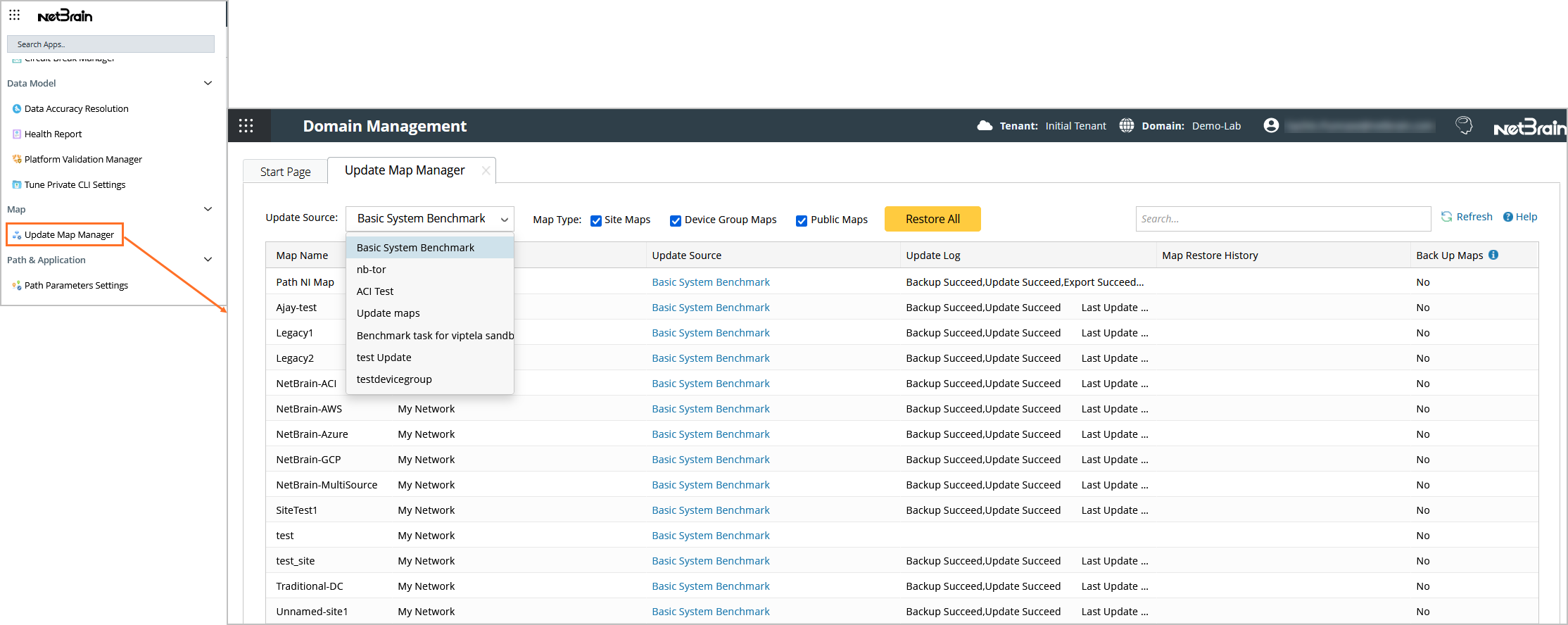The width and height of the screenshot is (1568, 625).
Task: Disable the Public Maps checkbox
Action: (x=802, y=220)
